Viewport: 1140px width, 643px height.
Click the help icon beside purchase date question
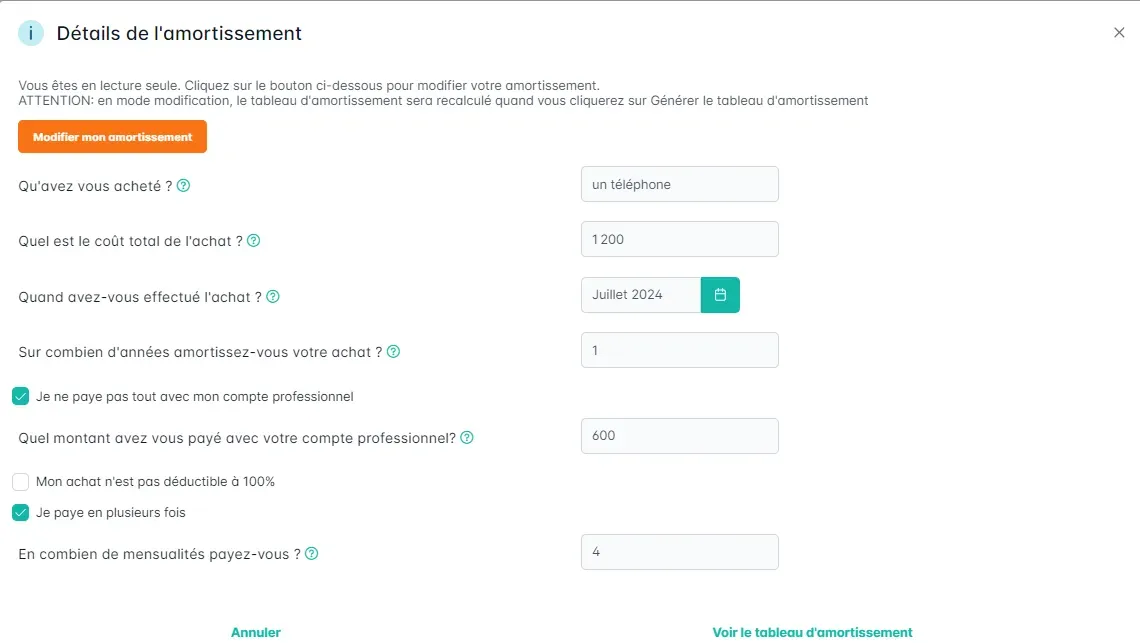pos(273,297)
